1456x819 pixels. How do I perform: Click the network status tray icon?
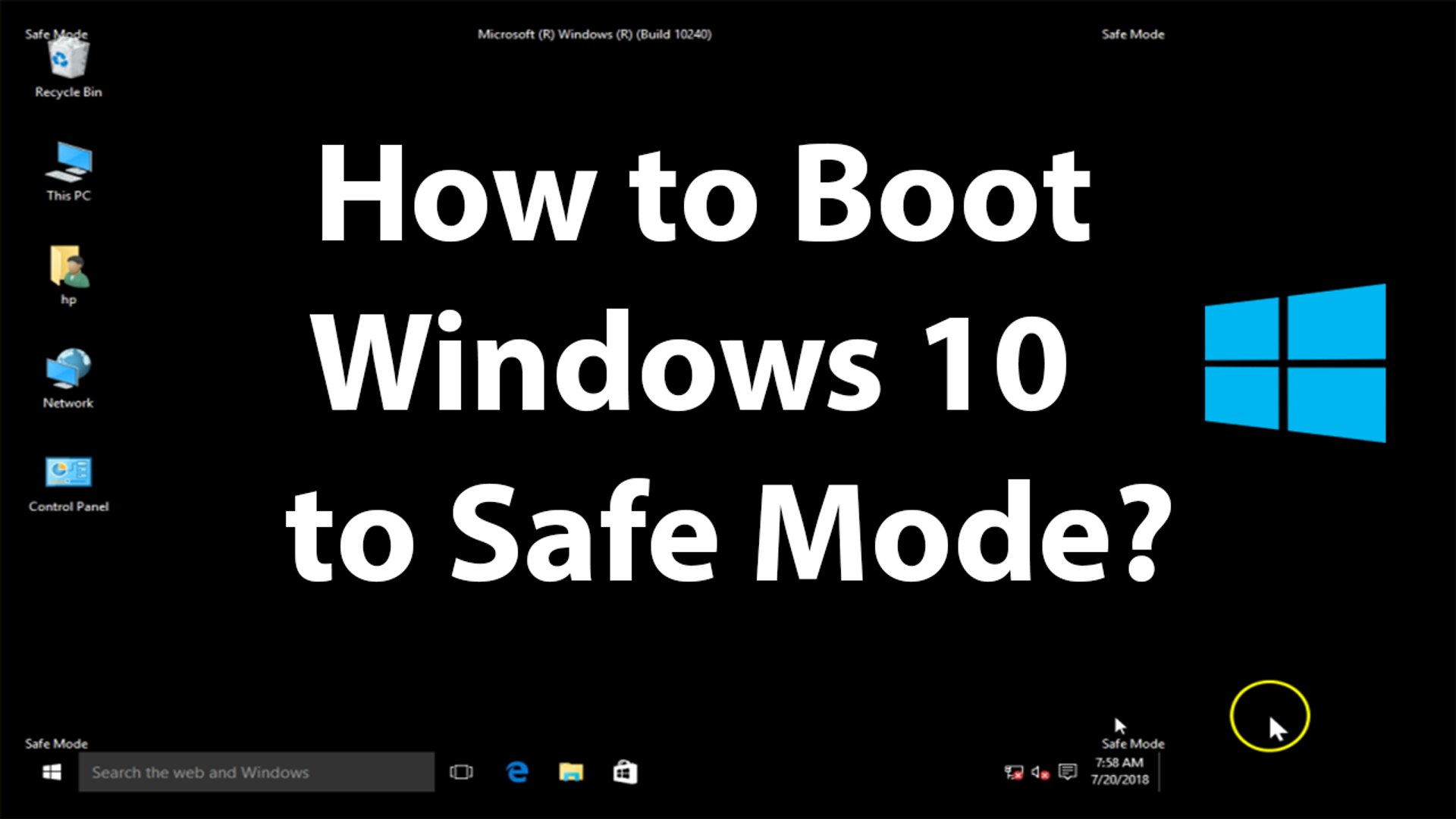[x=1013, y=773]
